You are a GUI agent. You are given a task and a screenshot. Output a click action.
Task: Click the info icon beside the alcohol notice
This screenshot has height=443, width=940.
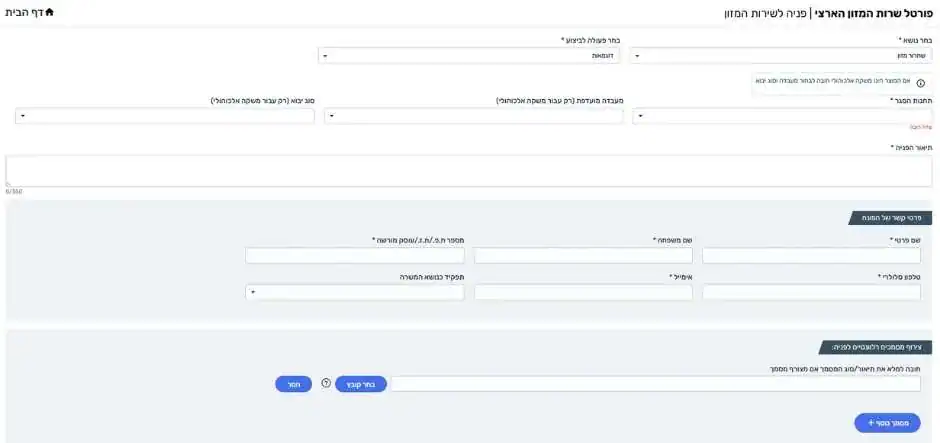click(920, 83)
